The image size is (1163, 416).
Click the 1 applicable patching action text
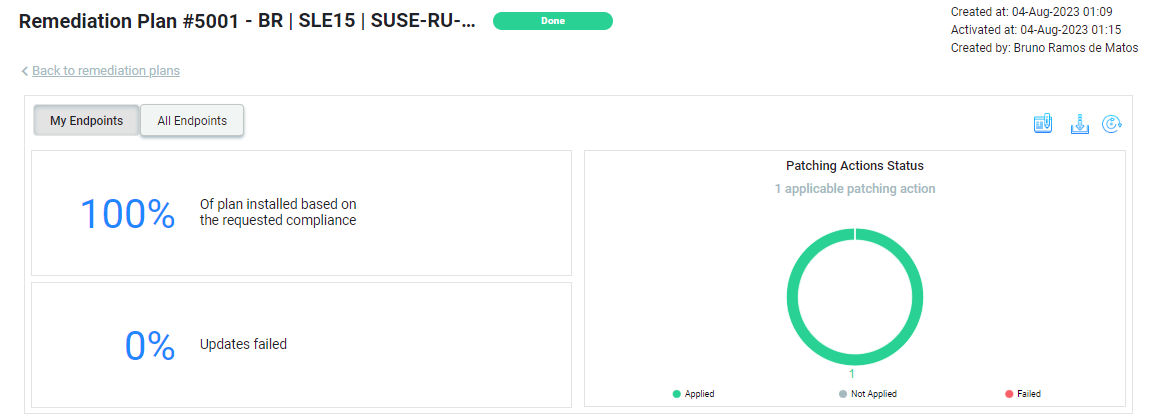pos(854,188)
